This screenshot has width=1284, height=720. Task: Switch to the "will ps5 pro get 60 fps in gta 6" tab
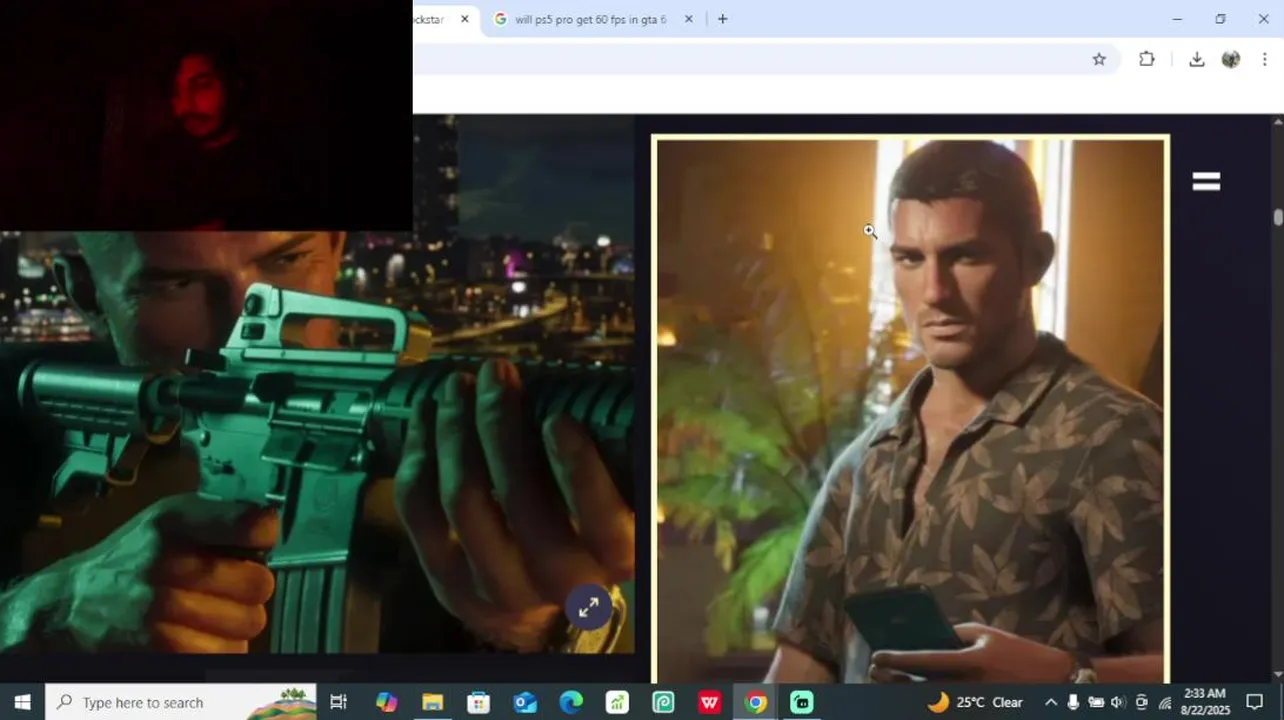591,19
